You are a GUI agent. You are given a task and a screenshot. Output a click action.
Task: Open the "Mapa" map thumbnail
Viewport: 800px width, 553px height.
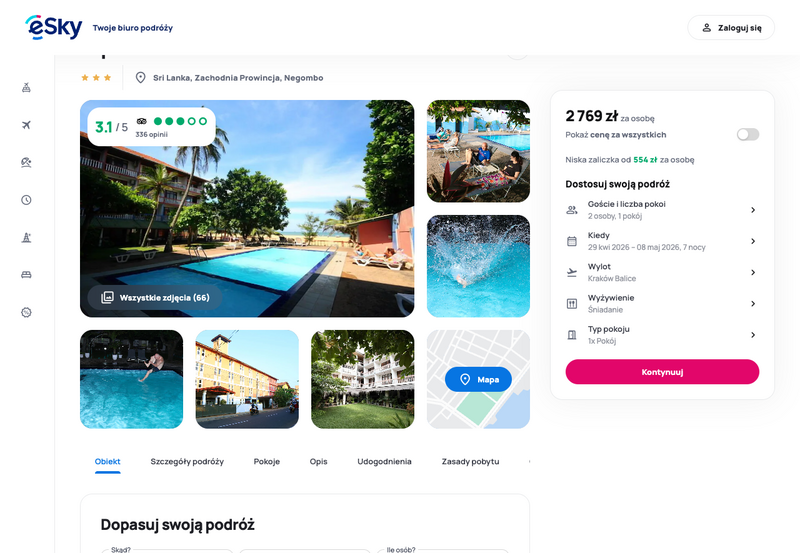[x=478, y=379]
